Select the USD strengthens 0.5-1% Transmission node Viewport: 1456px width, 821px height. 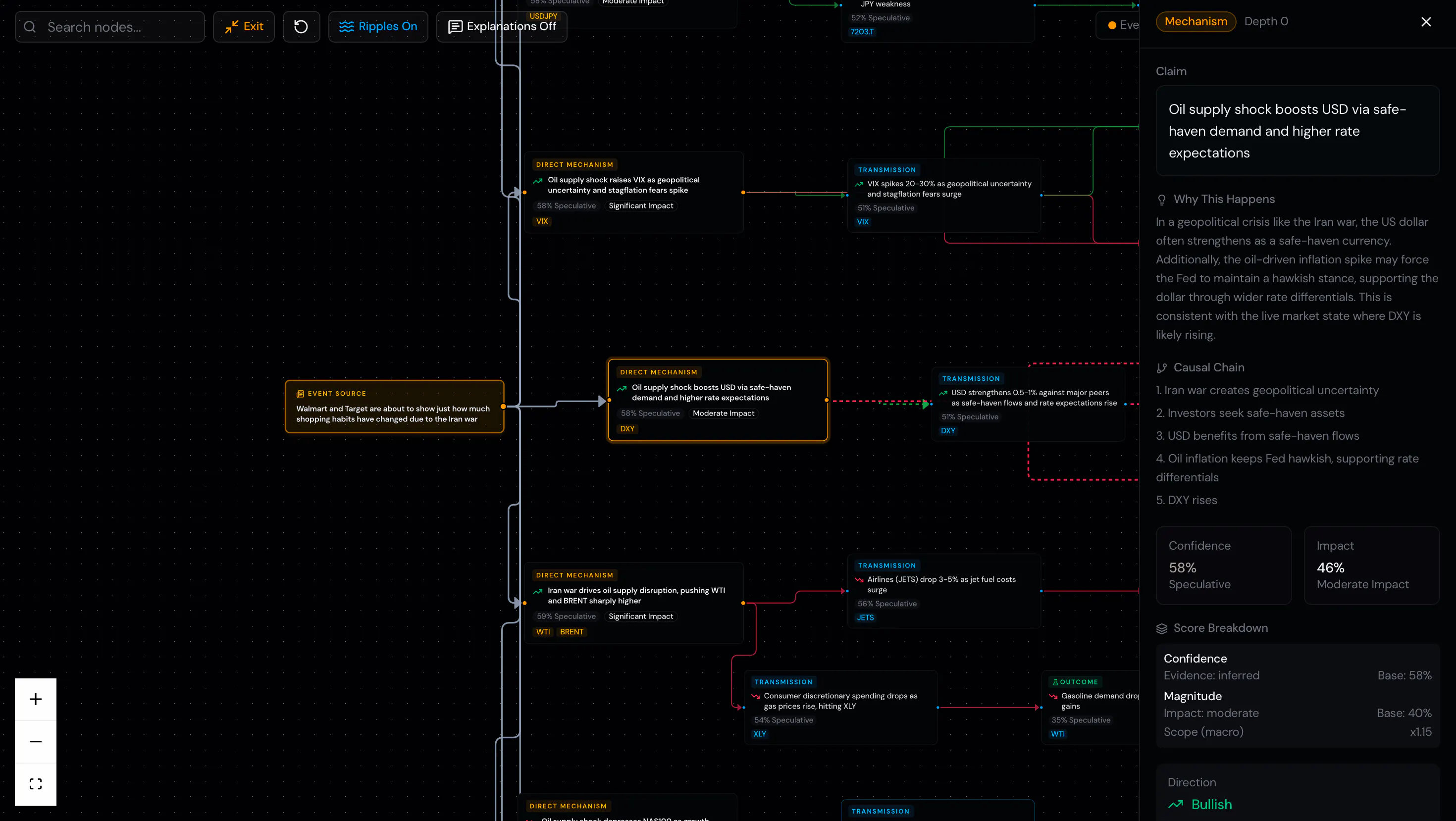(x=1028, y=404)
